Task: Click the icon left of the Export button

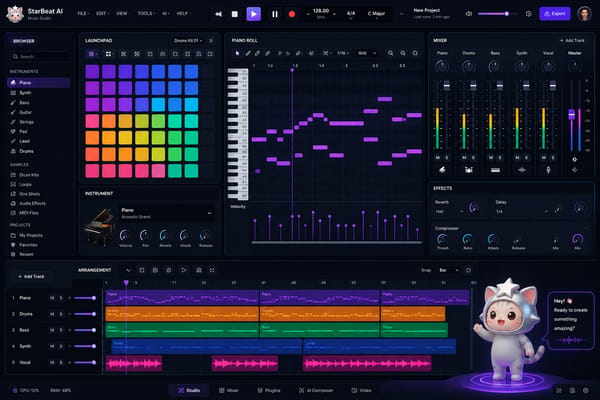Action: pos(528,14)
